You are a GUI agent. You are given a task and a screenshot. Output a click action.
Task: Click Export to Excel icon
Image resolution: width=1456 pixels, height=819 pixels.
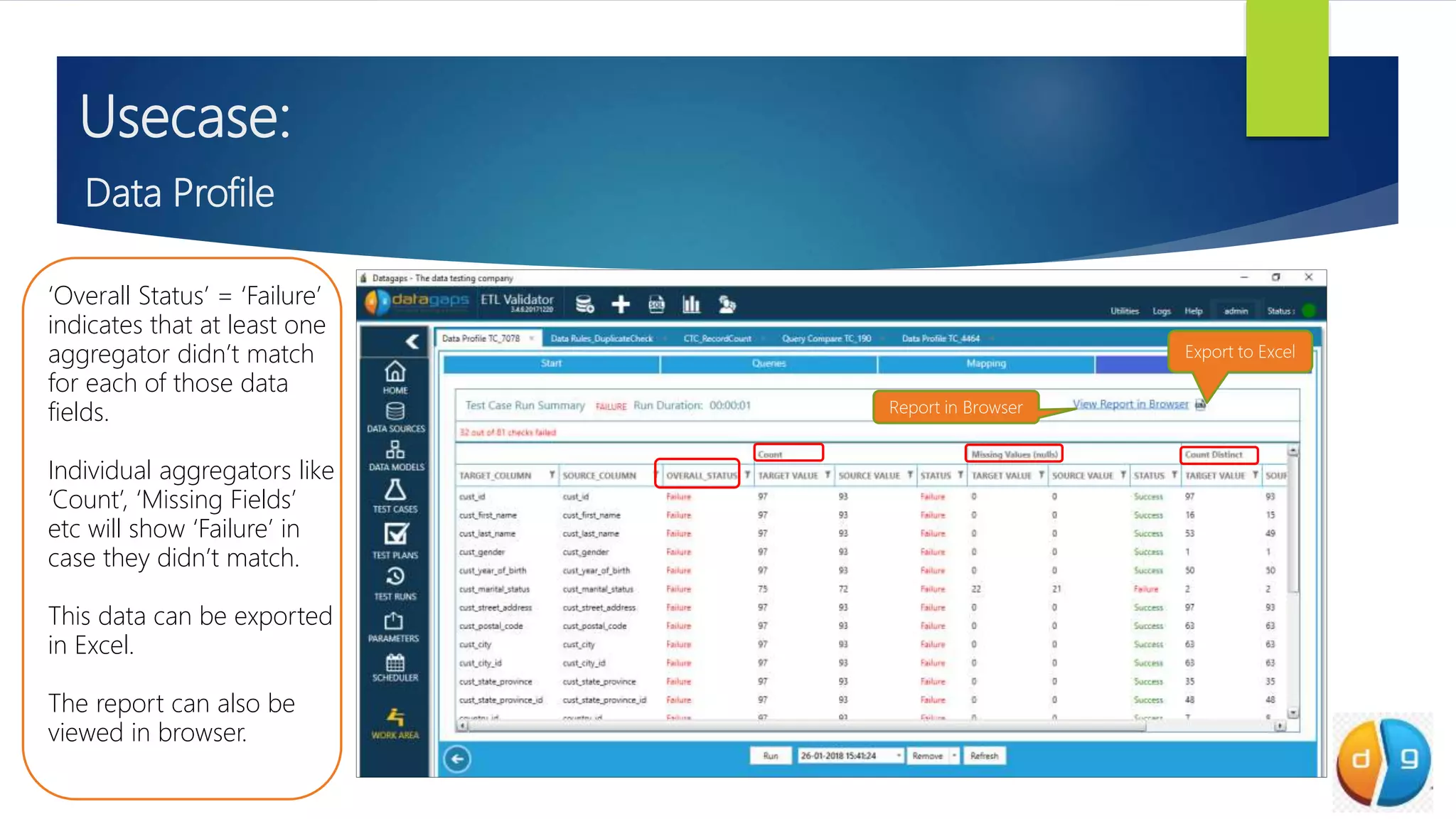[x=1201, y=405]
